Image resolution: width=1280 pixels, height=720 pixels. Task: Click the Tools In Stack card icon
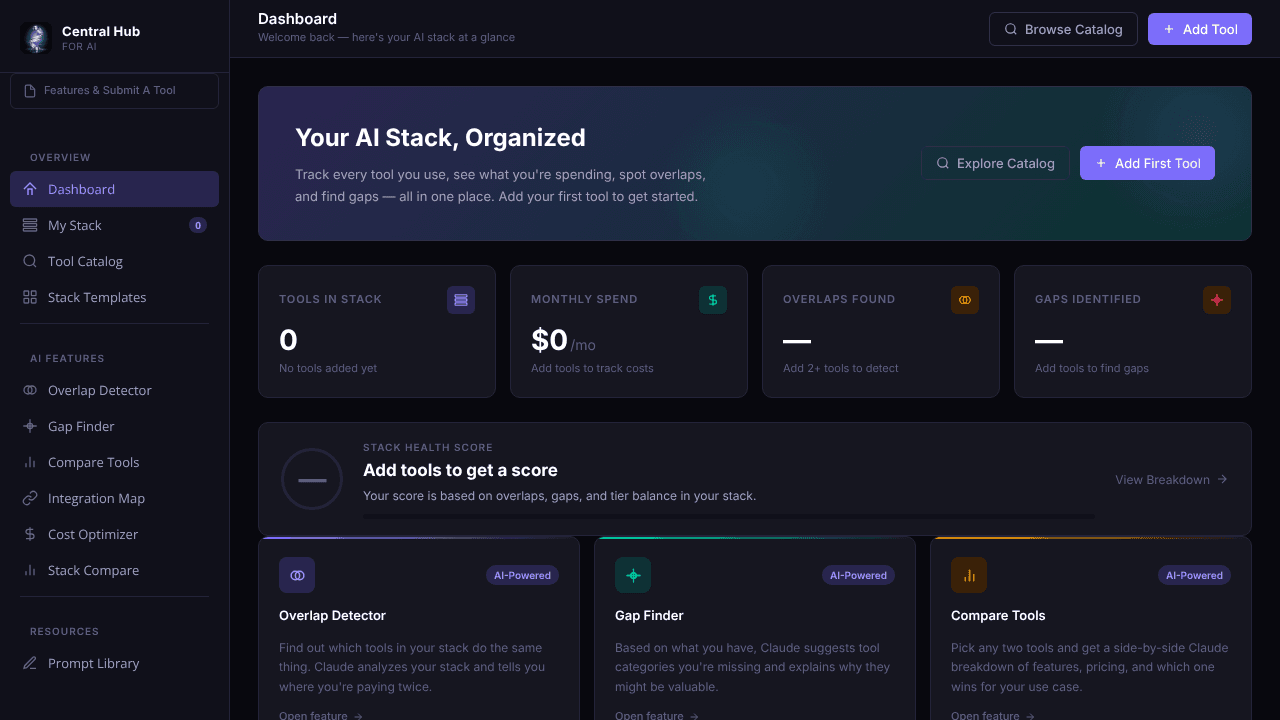coord(461,300)
